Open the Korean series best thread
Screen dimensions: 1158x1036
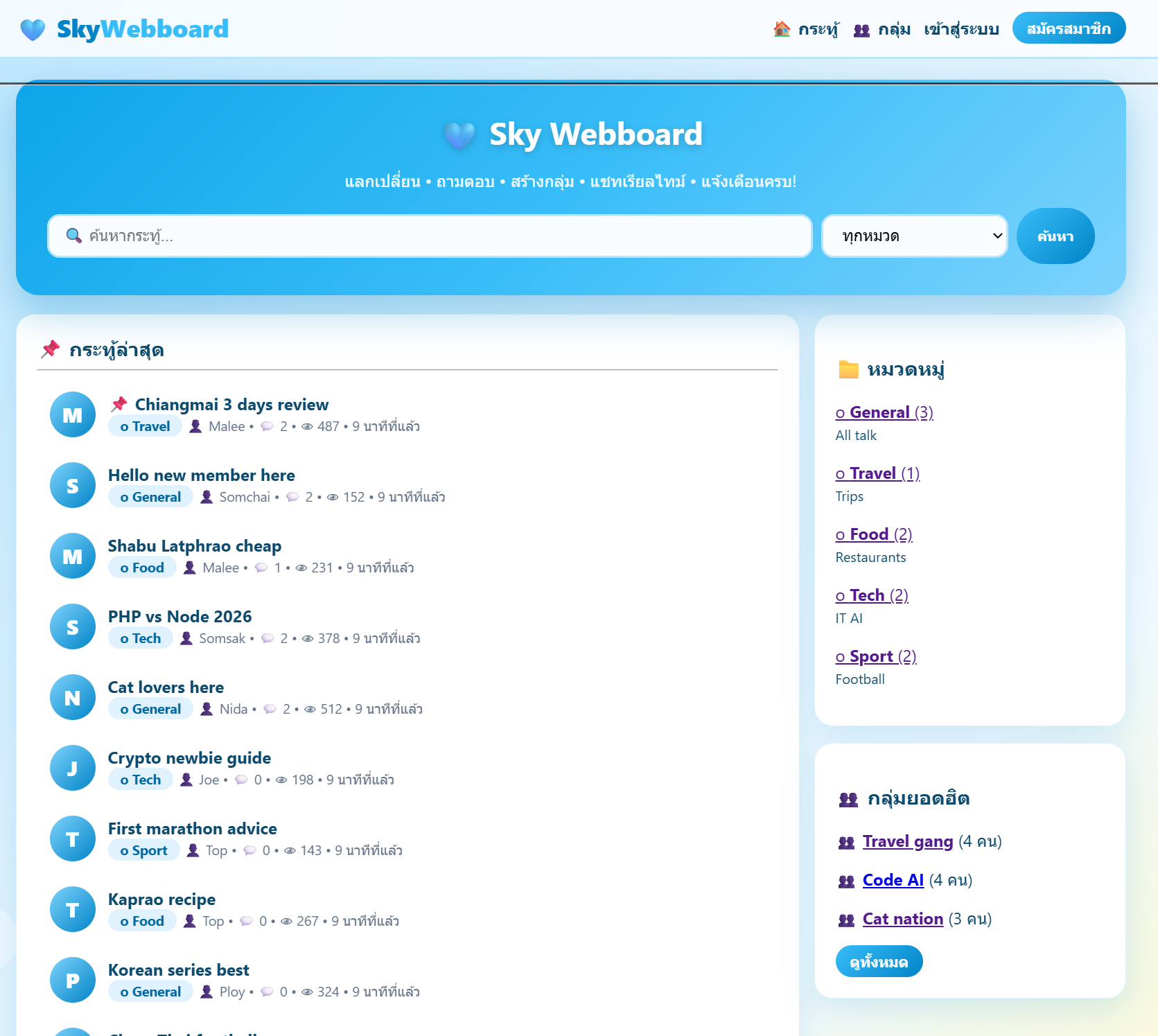pos(178,970)
